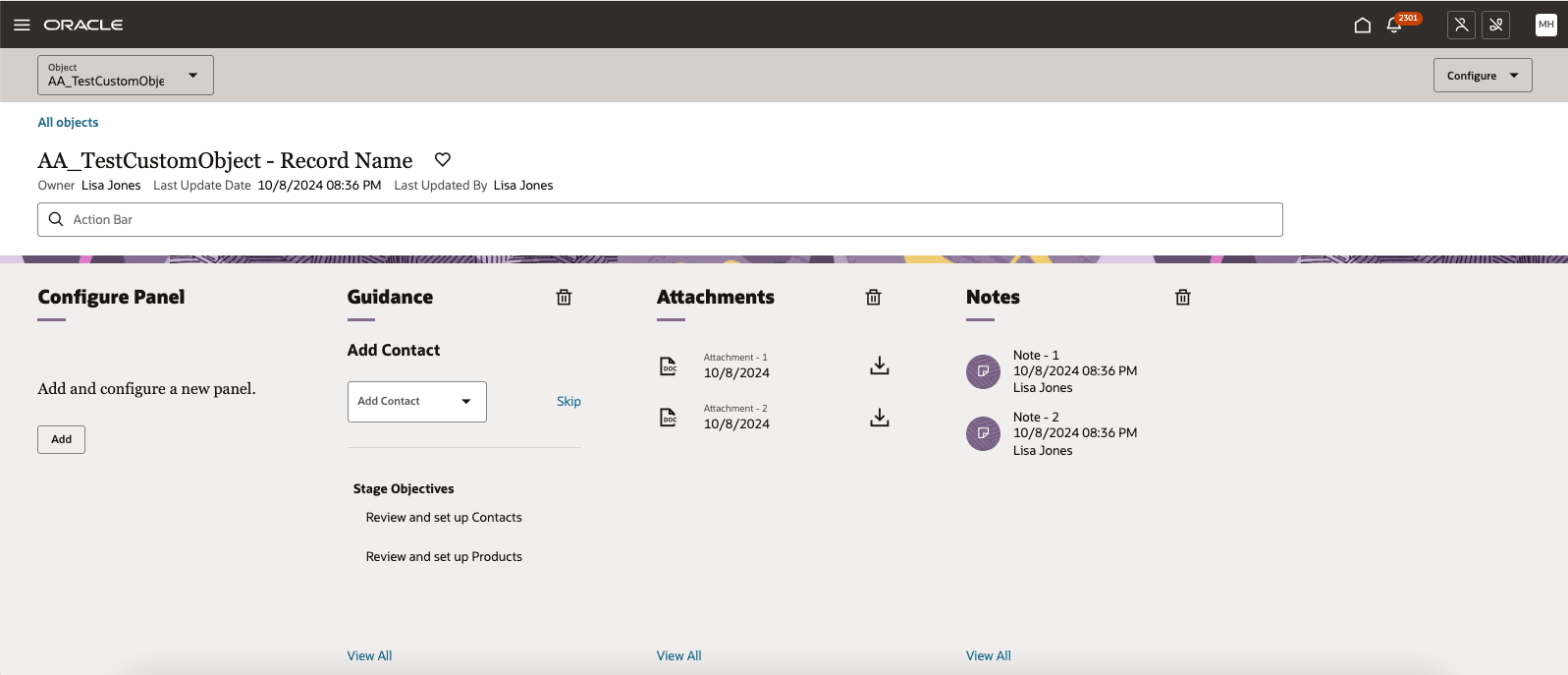Click the record title 'AA_TestCustomObject - Record Name'
This screenshot has height=675, width=1568.
[225, 160]
